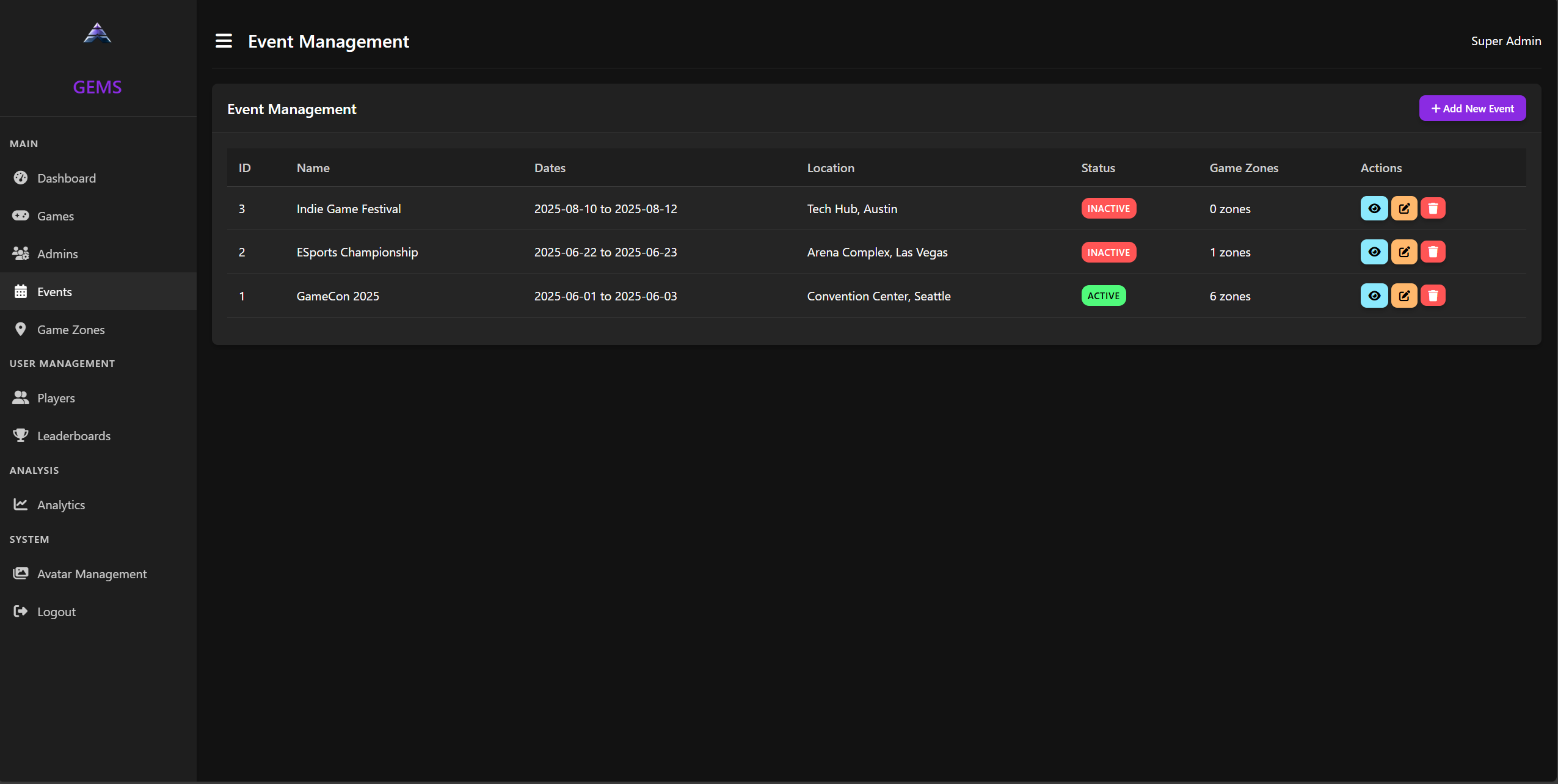Open the Dashboard page in sidebar

coord(66,178)
